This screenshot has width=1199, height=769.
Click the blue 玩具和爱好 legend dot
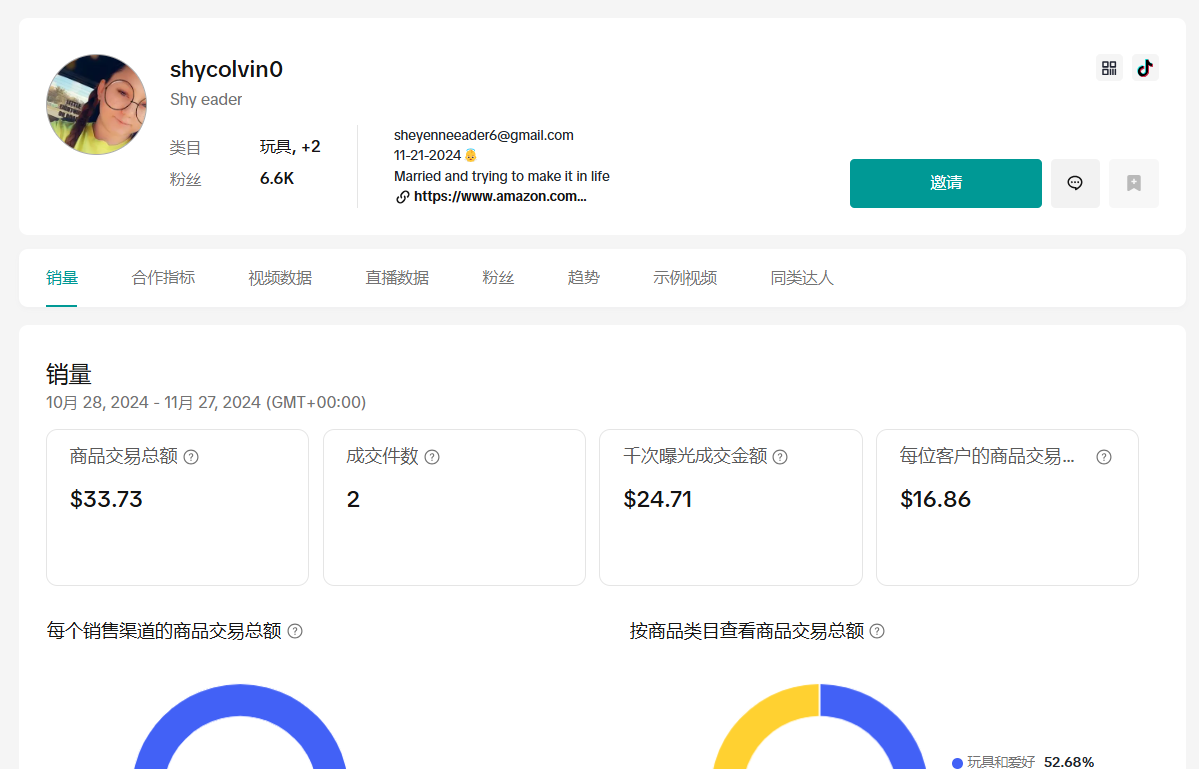957,763
